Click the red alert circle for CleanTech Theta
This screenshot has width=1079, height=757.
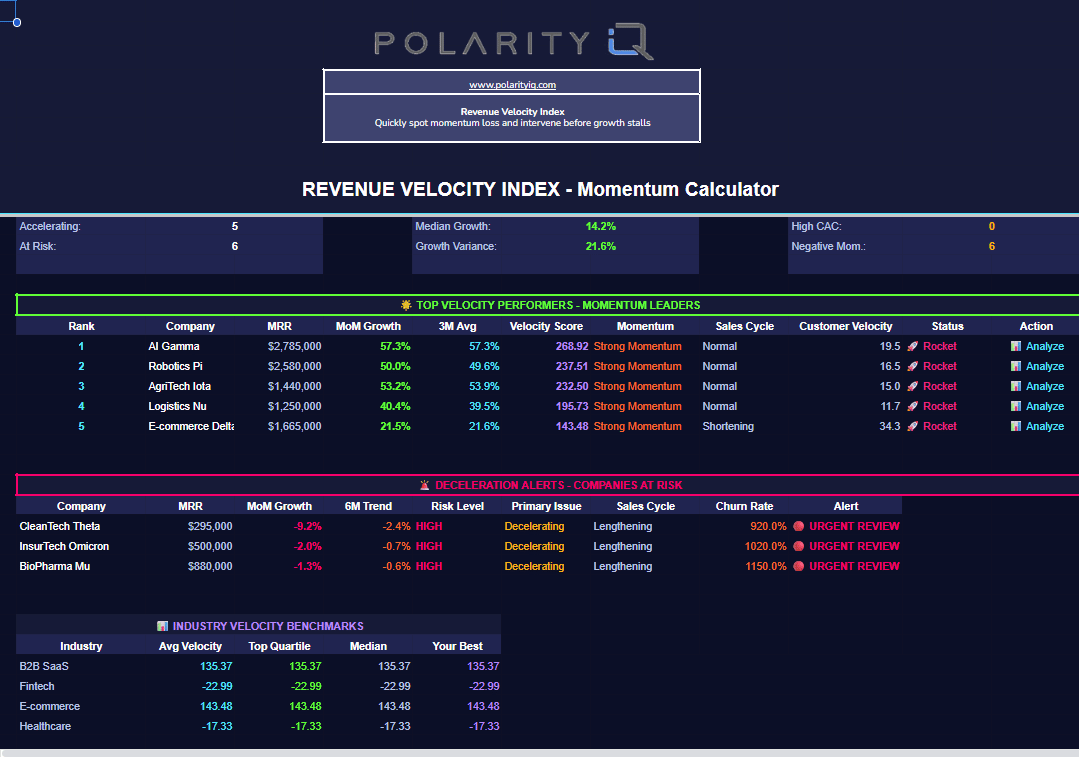(x=798, y=526)
